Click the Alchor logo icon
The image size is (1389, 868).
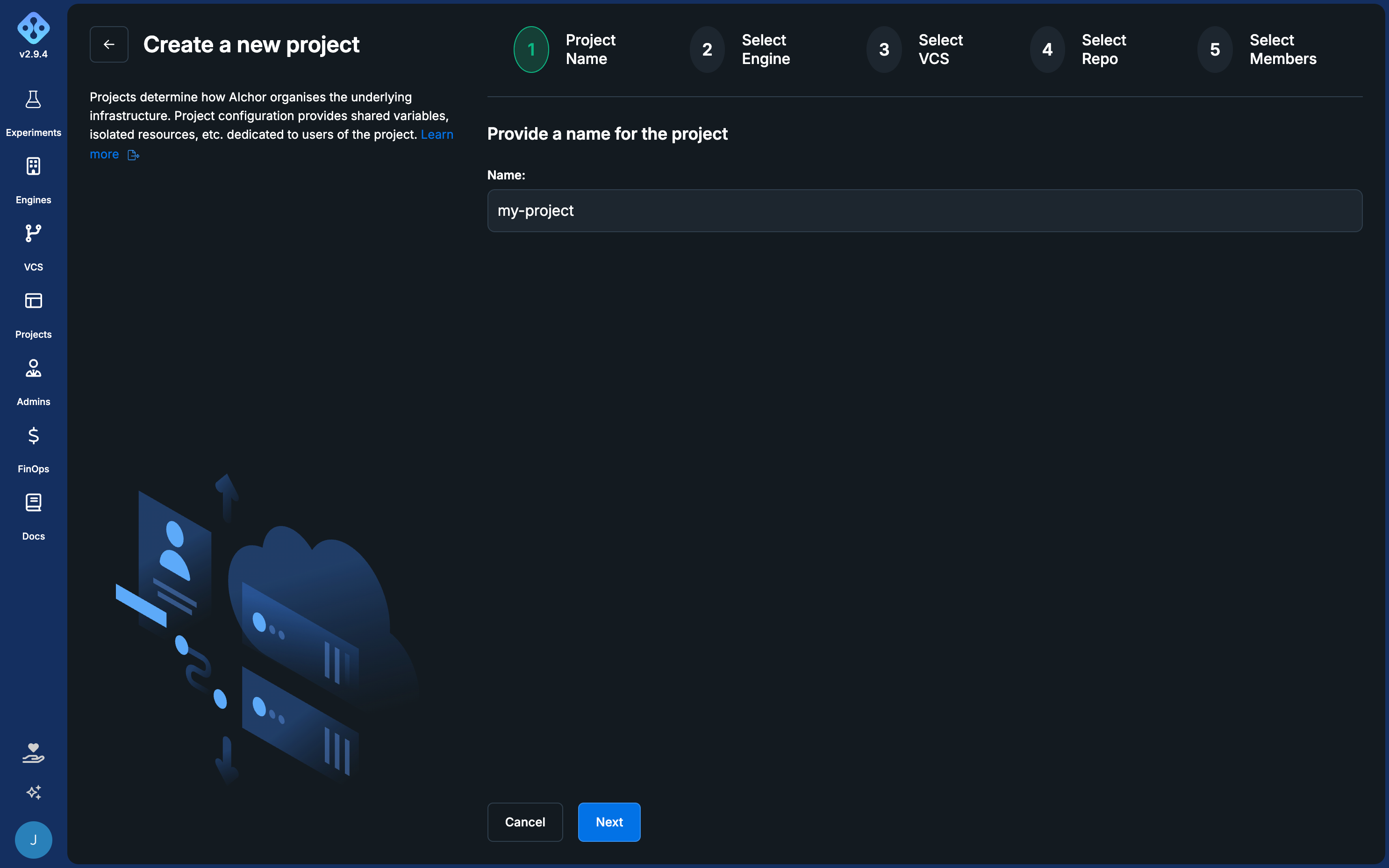pos(33,28)
